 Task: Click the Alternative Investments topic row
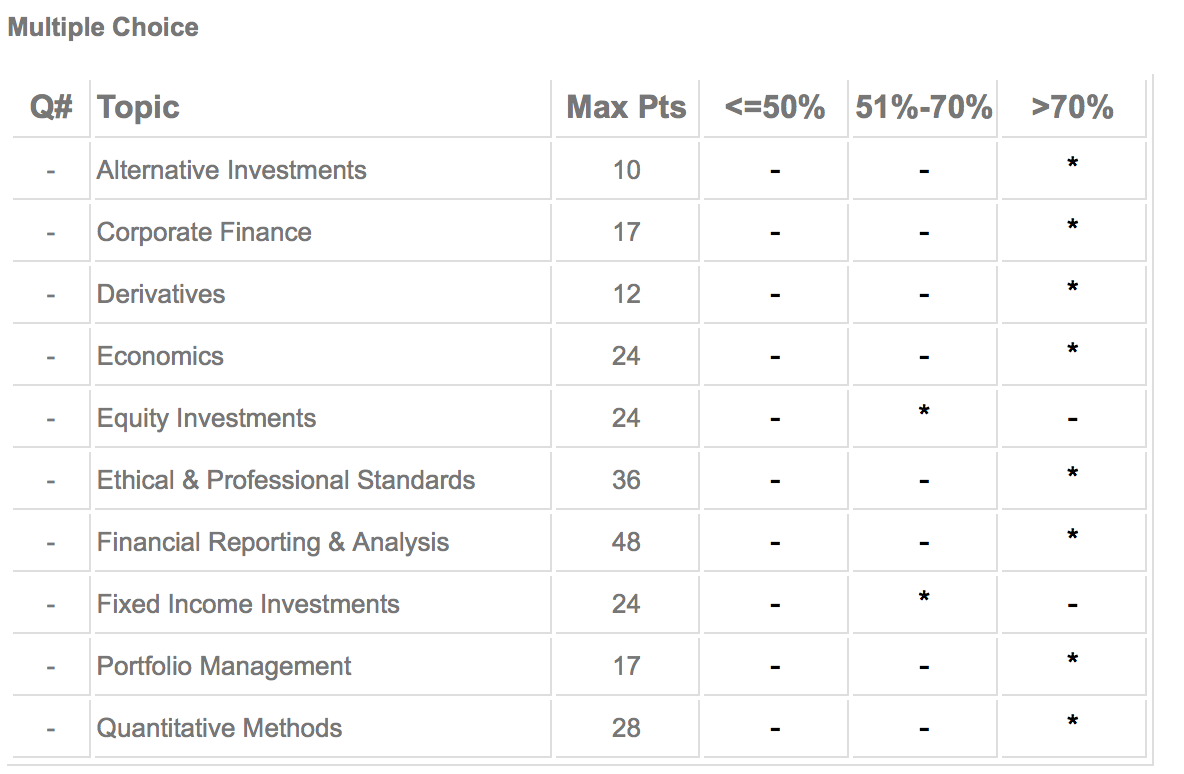tap(232, 170)
